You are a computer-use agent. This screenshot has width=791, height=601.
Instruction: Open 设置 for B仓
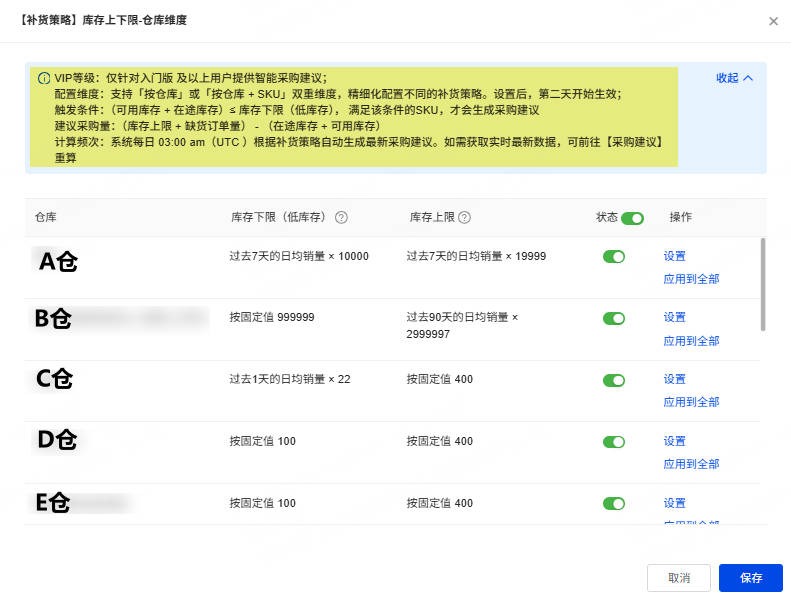point(674,317)
